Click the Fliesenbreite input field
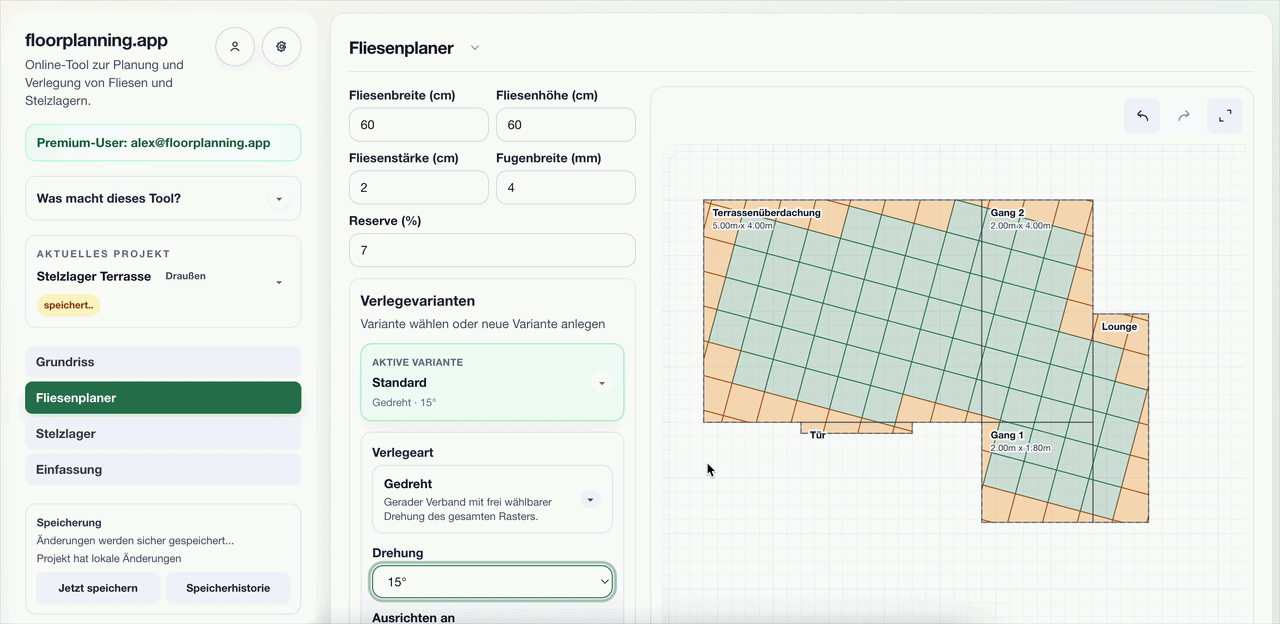The width and height of the screenshot is (1280, 624). point(419,125)
